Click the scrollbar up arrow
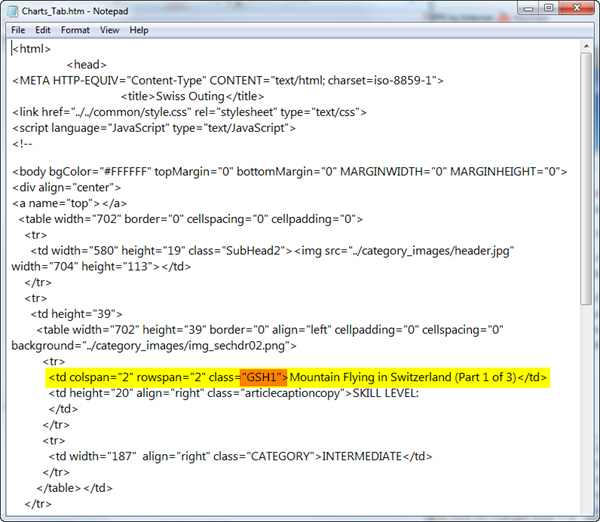600x522 pixels. click(586, 46)
